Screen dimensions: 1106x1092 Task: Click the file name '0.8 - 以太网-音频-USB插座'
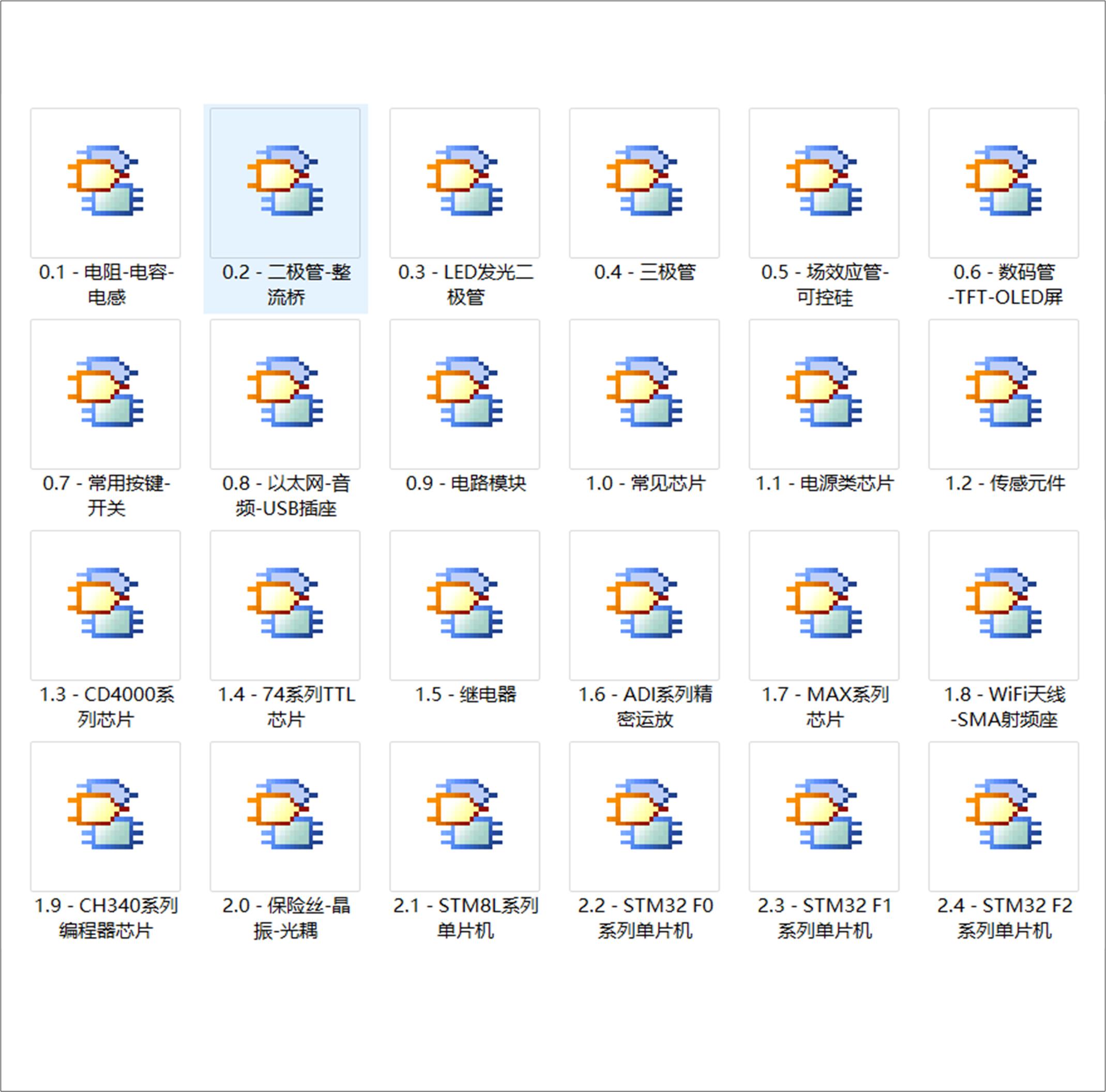[x=285, y=496]
